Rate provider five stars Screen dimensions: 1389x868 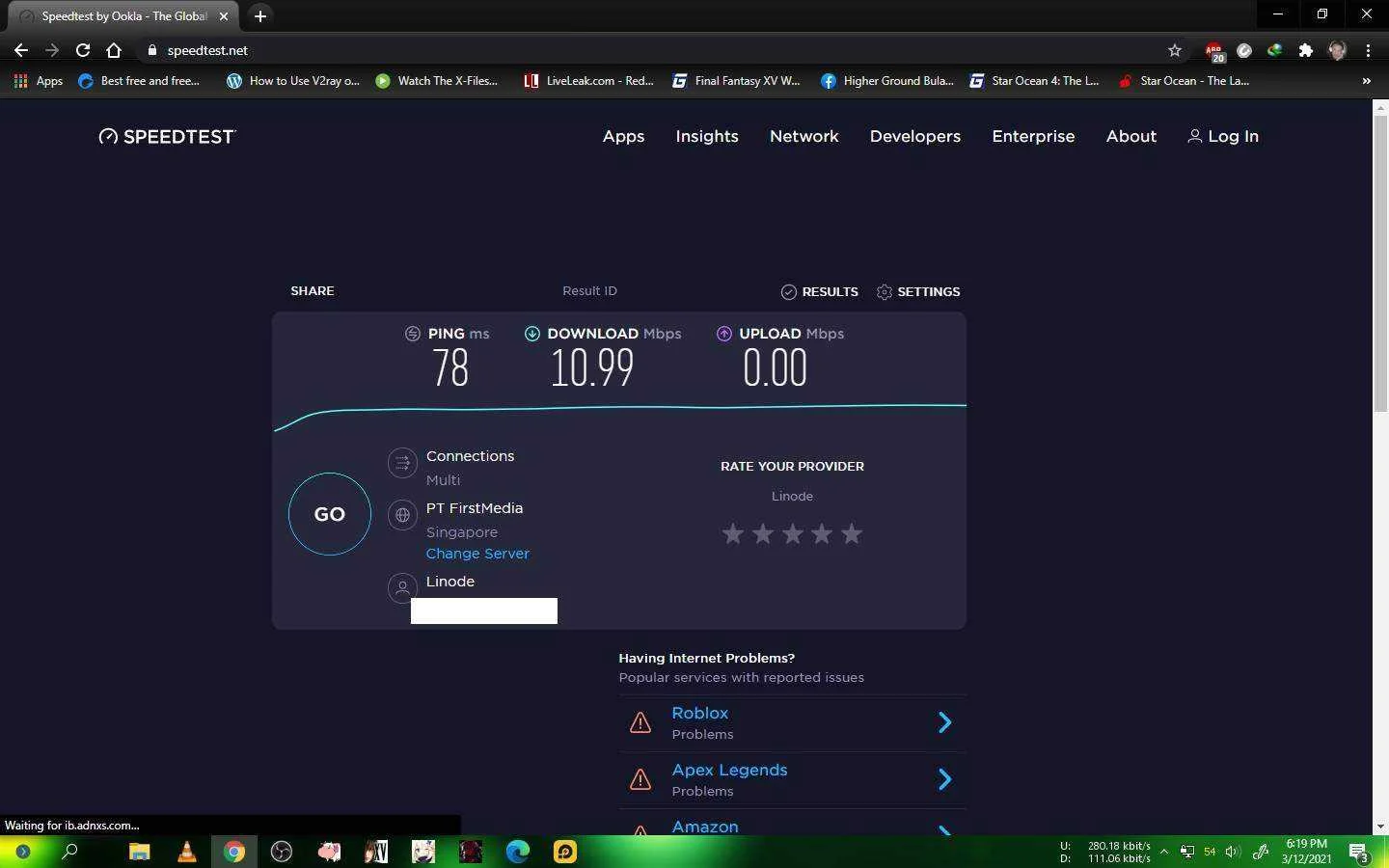pyautogui.click(x=852, y=533)
